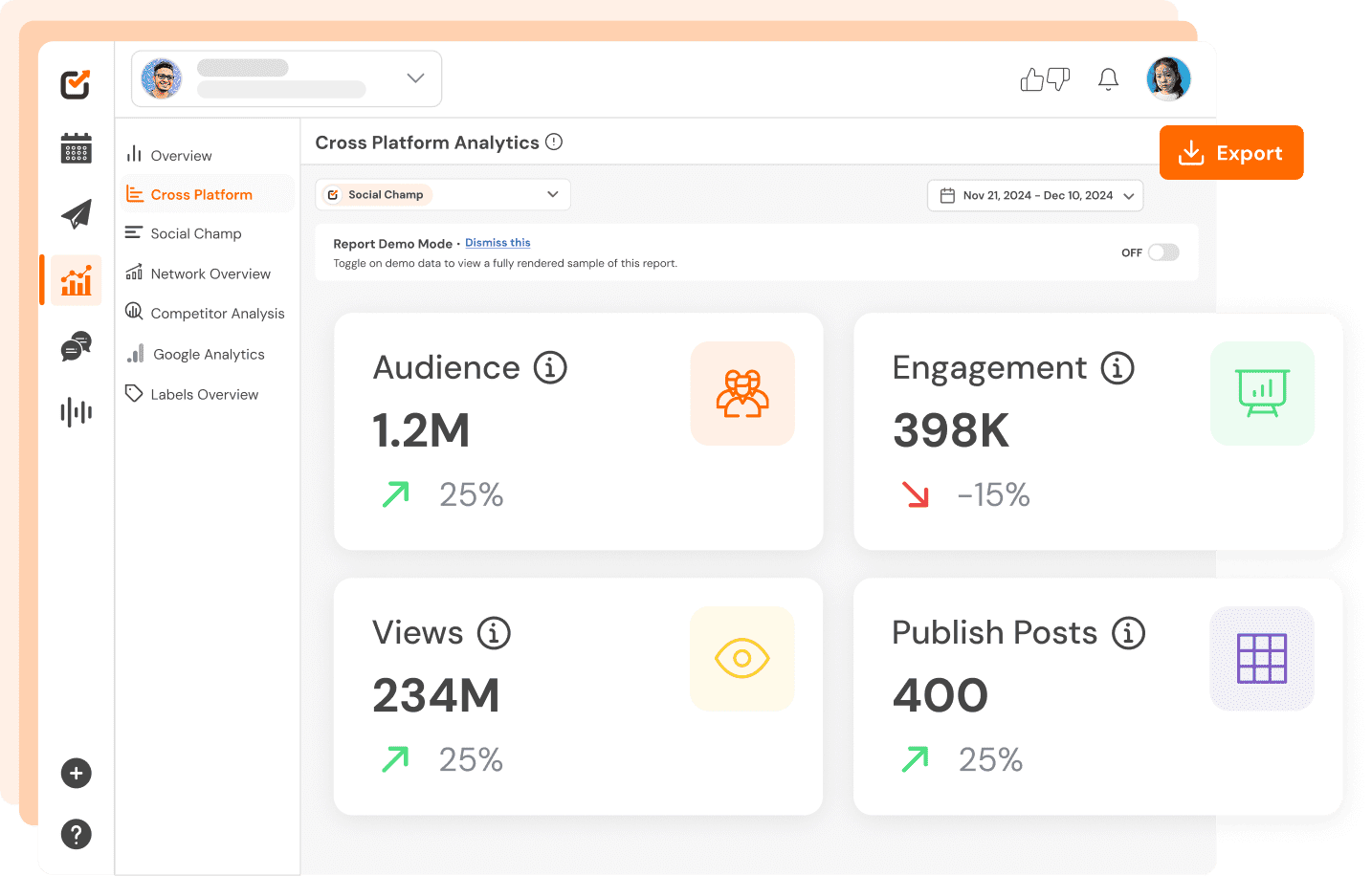Click the Dismiss this link
The width and height of the screenshot is (1372, 876).
[498, 242]
